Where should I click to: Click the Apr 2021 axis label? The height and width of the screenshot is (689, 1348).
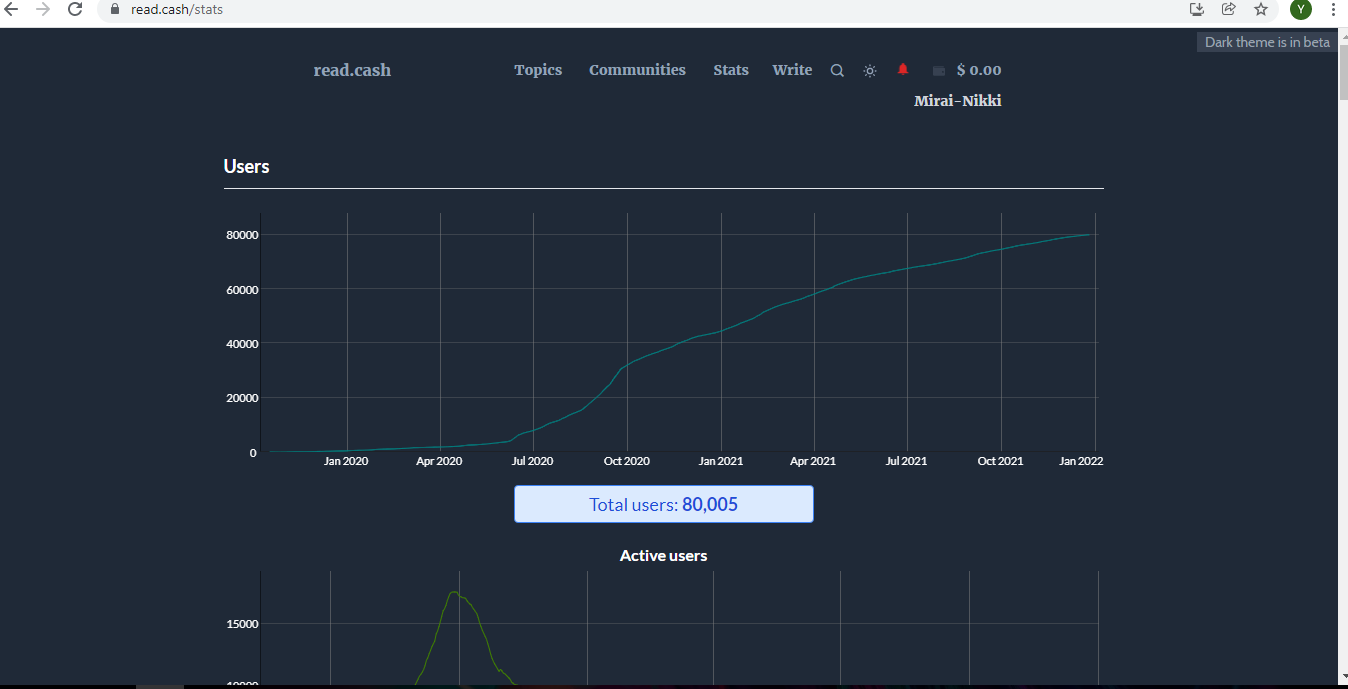coord(813,461)
